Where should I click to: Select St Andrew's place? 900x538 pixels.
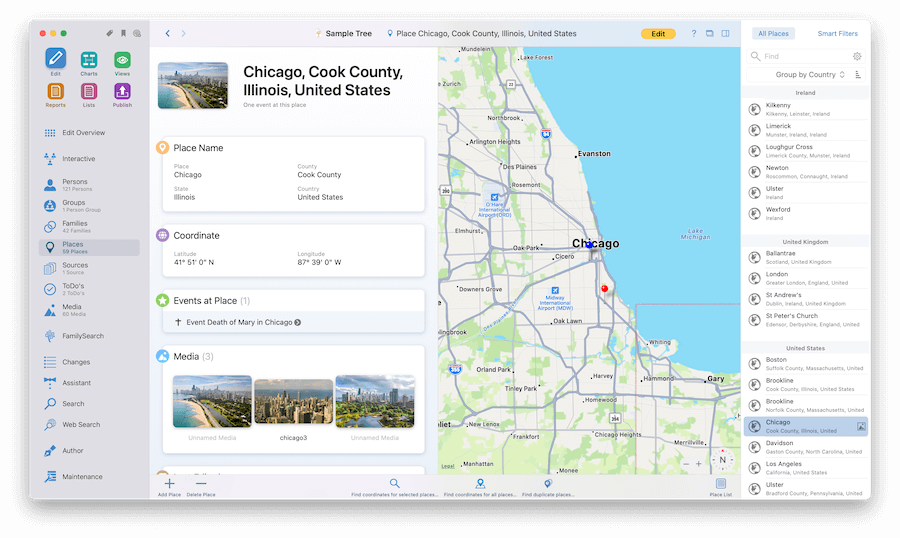(x=806, y=299)
